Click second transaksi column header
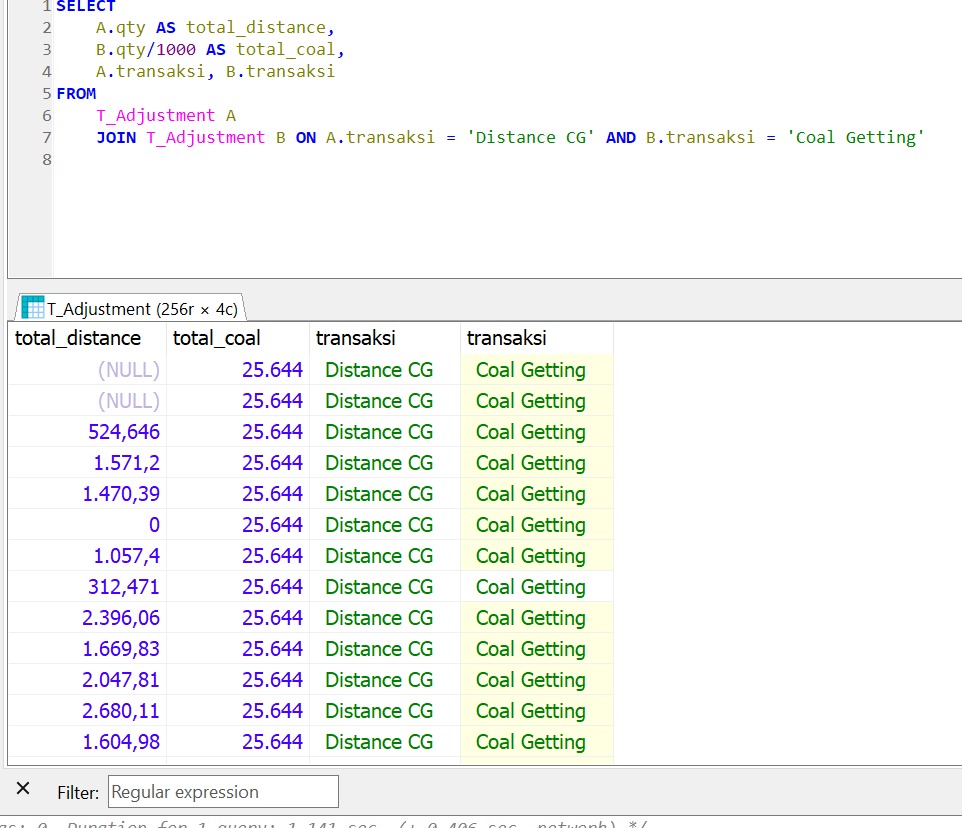Screen dimensions: 962x828 [507, 338]
